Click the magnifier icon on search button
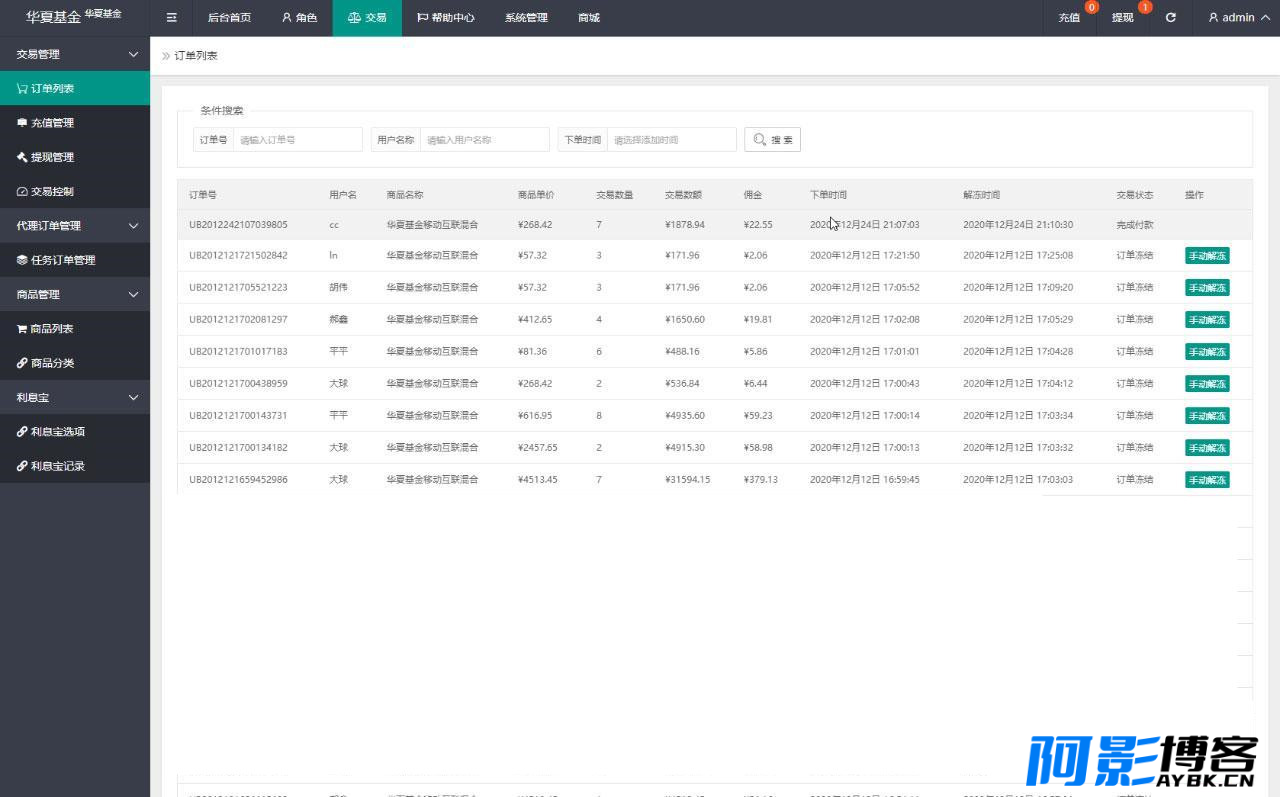The width and height of the screenshot is (1280, 797). [x=760, y=140]
